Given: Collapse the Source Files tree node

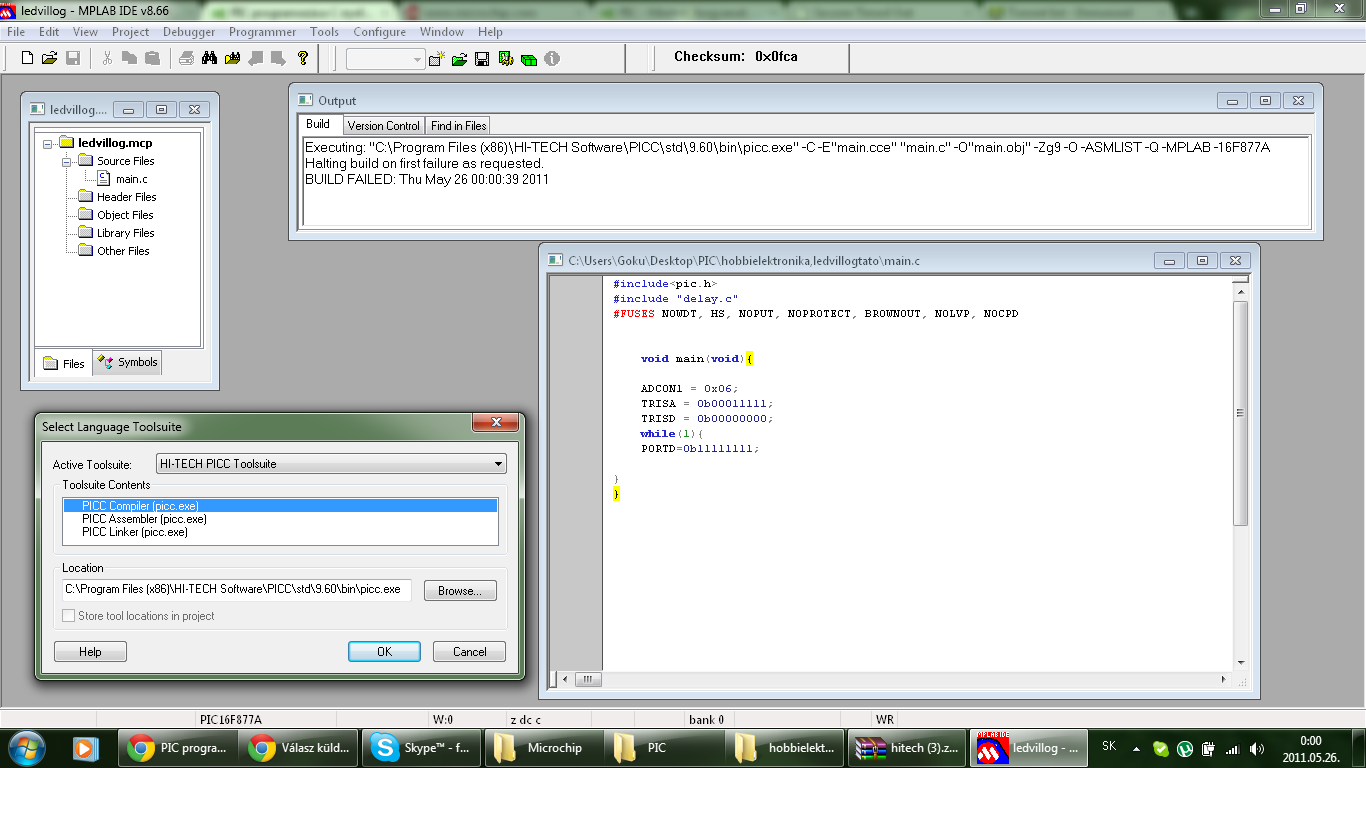Looking at the screenshot, I should [66, 161].
